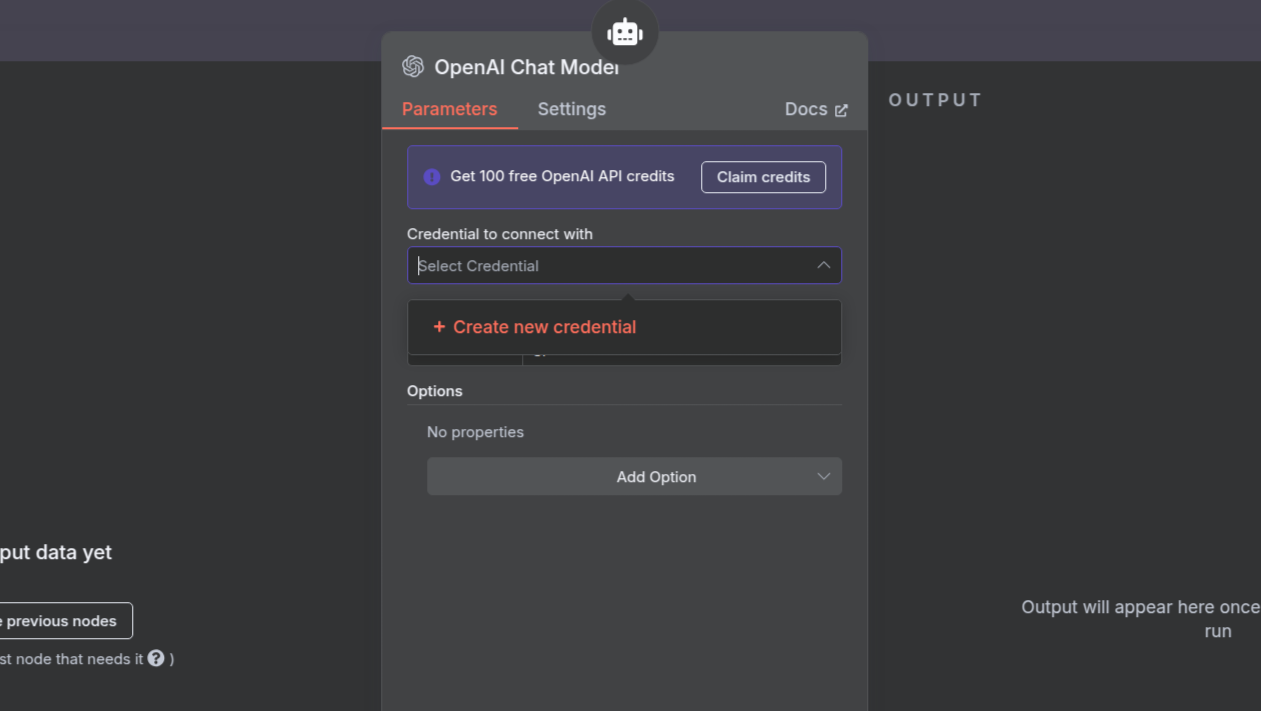
Task: Open the Docs link
Action: coord(806,109)
